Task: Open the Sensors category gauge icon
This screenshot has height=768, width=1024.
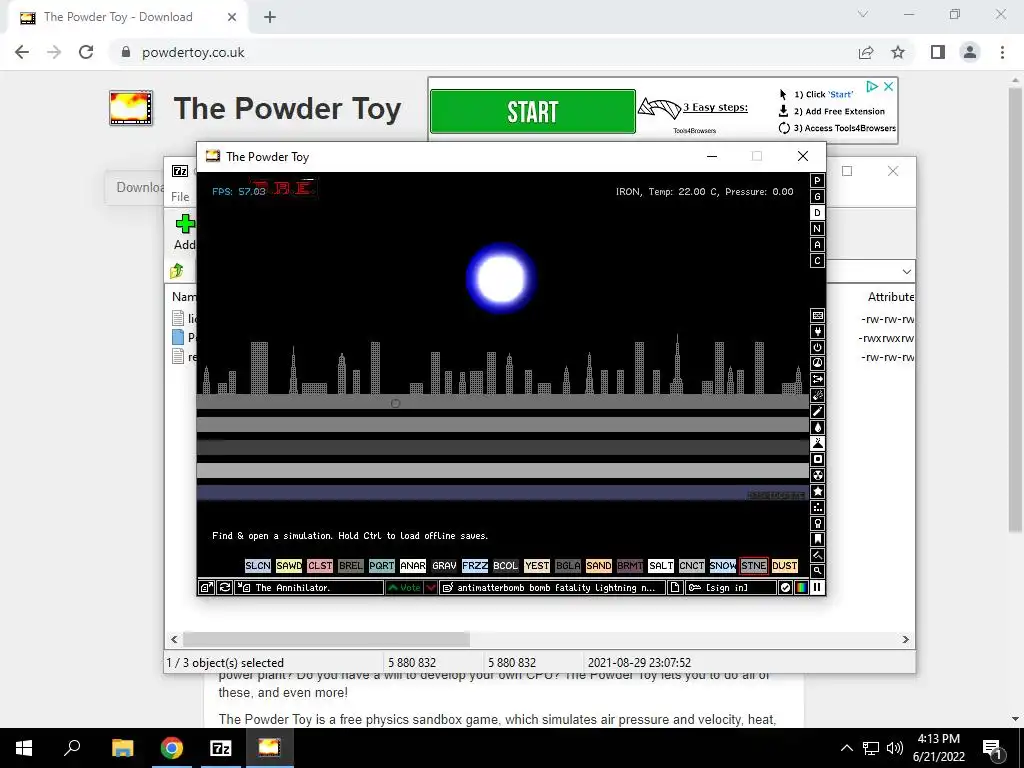Action: (x=817, y=363)
